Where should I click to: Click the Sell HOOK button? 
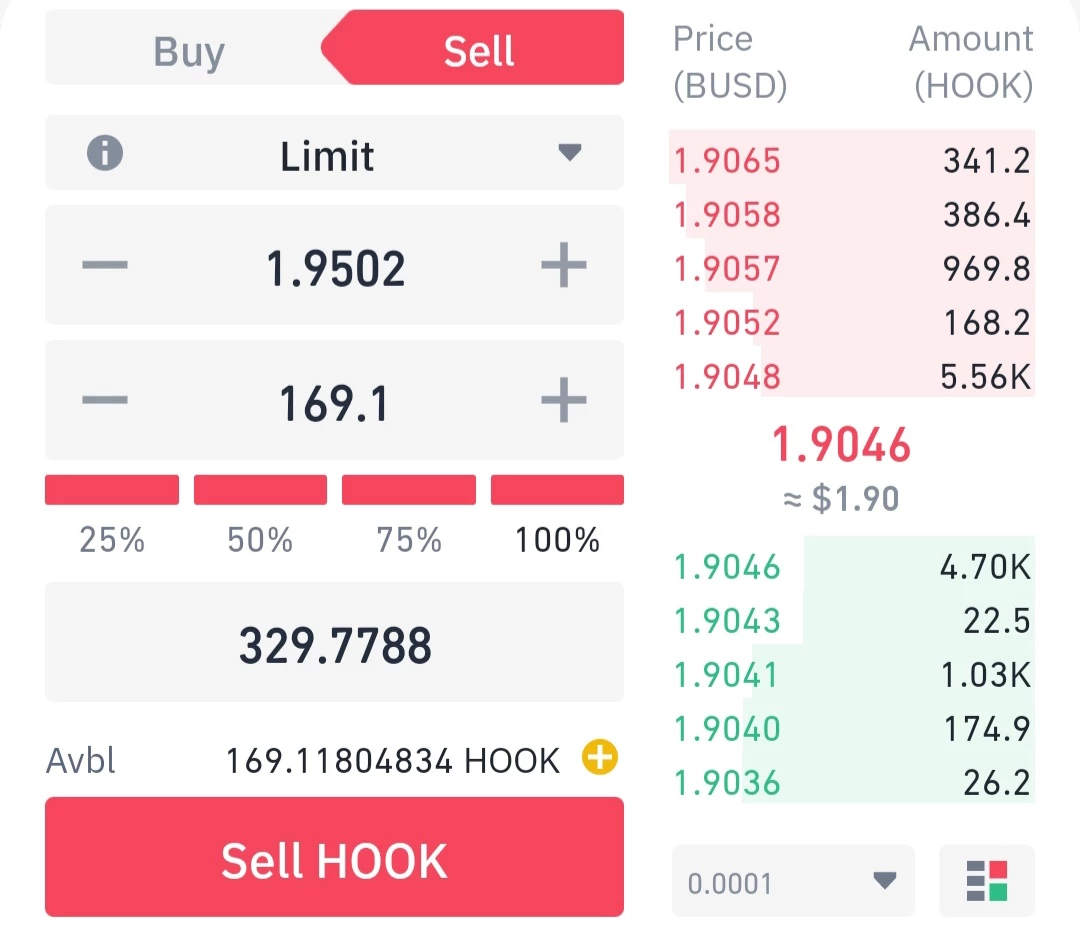click(x=334, y=858)
